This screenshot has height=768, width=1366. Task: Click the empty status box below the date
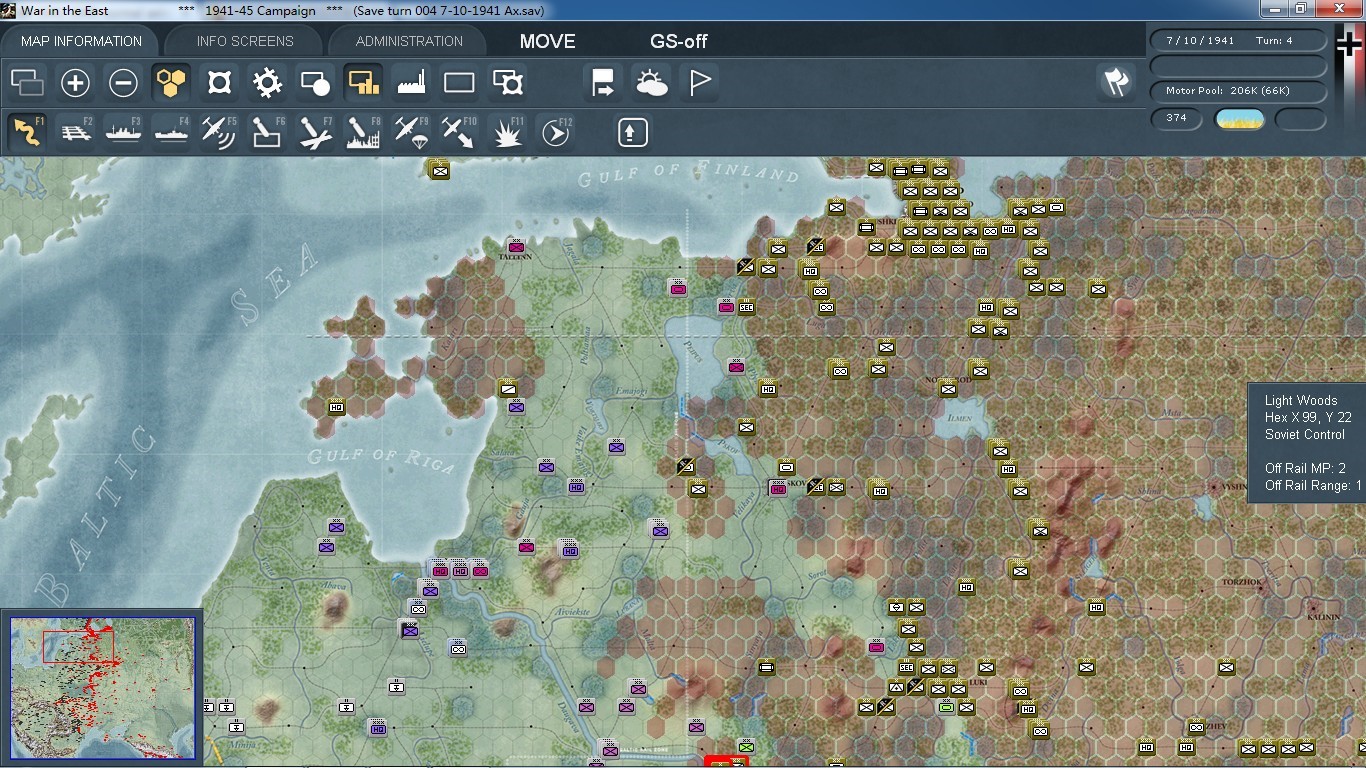point(1239,66)
